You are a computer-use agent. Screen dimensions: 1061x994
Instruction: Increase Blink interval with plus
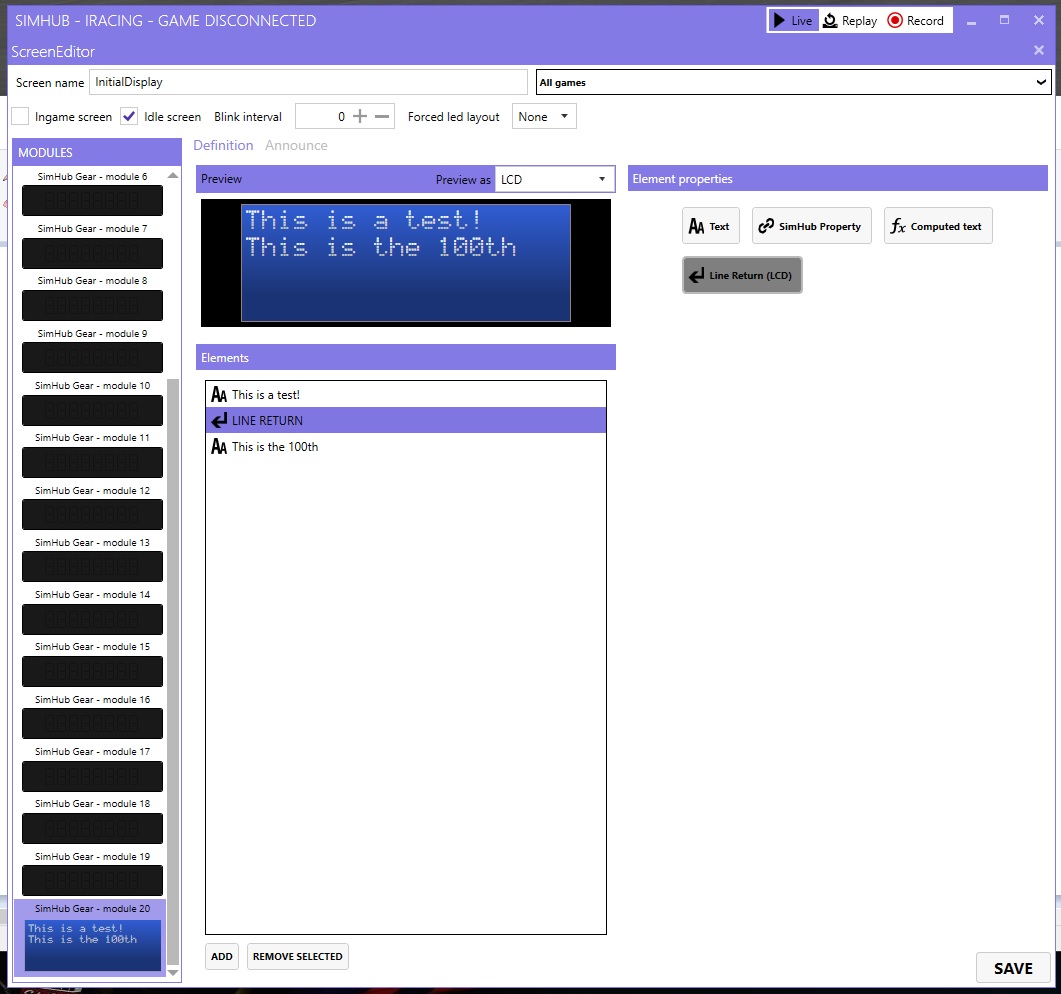pos(360,116)
